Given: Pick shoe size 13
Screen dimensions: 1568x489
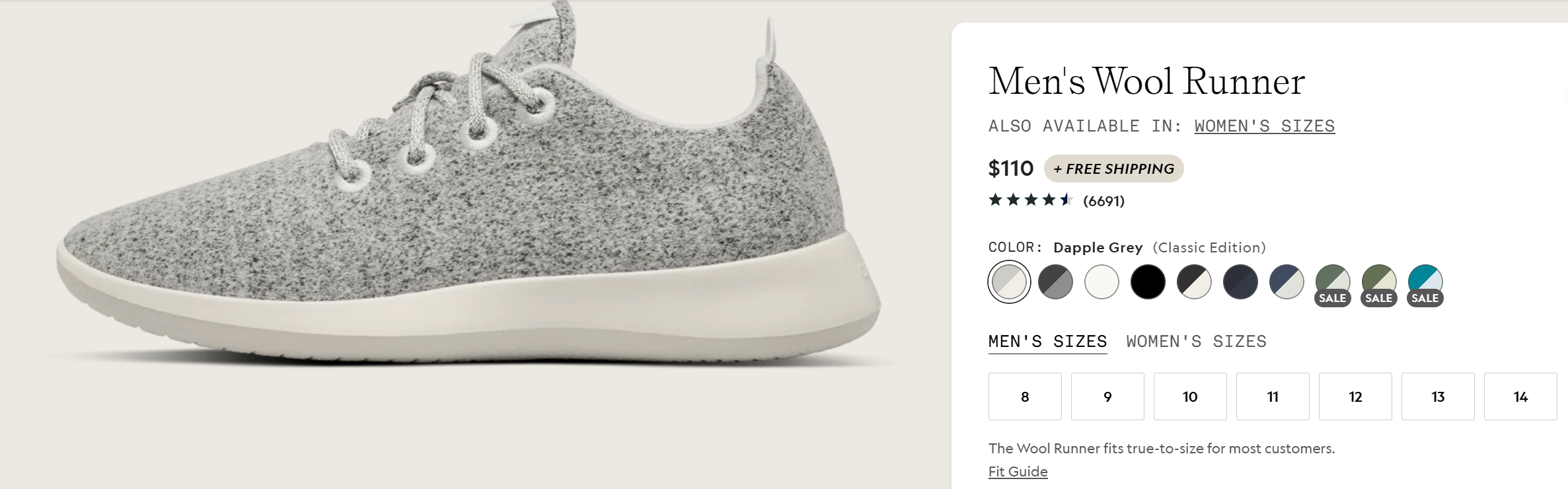Looking at the screenshot, I should tap(1438, 396).
